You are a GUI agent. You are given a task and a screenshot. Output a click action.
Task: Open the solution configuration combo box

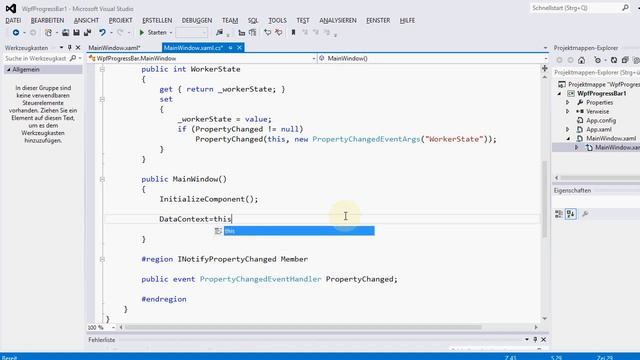(x=191, y=32)
